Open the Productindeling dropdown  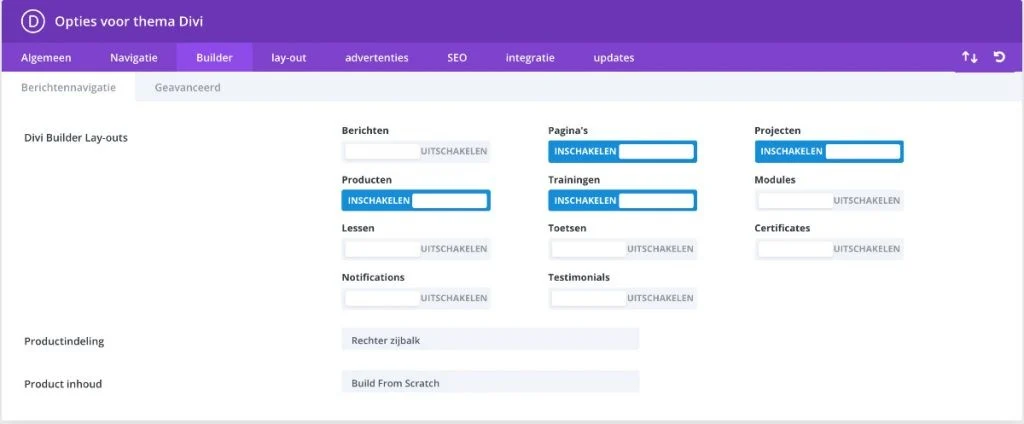tap(490, 340)
